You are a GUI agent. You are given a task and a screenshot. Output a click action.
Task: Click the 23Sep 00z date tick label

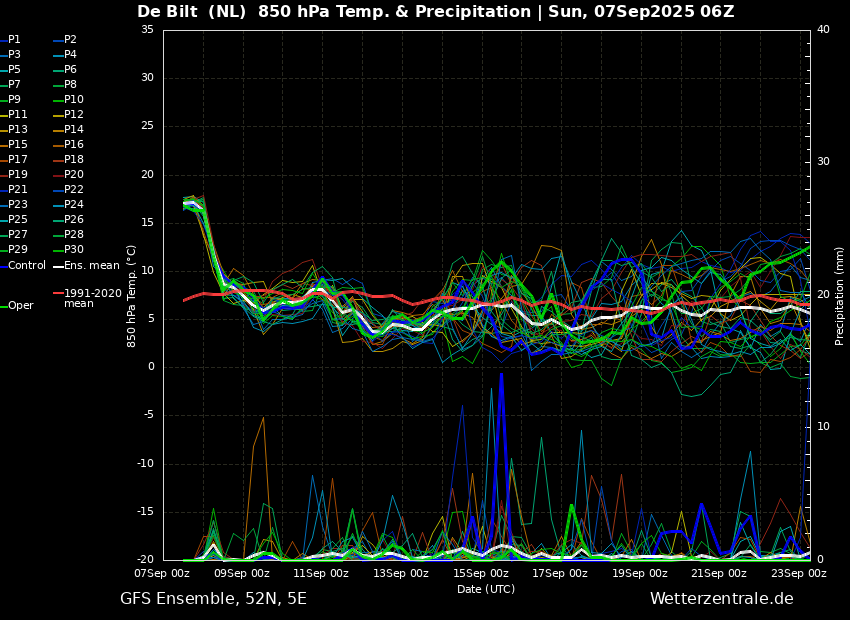799,573
